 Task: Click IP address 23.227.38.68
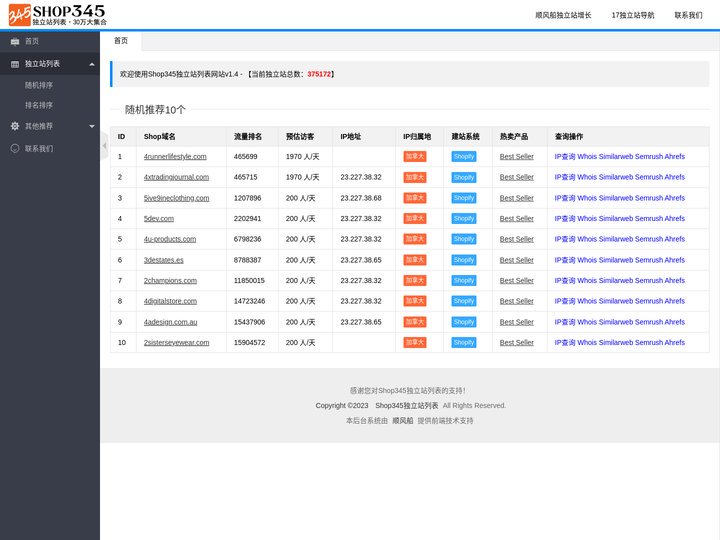point(361,198)
